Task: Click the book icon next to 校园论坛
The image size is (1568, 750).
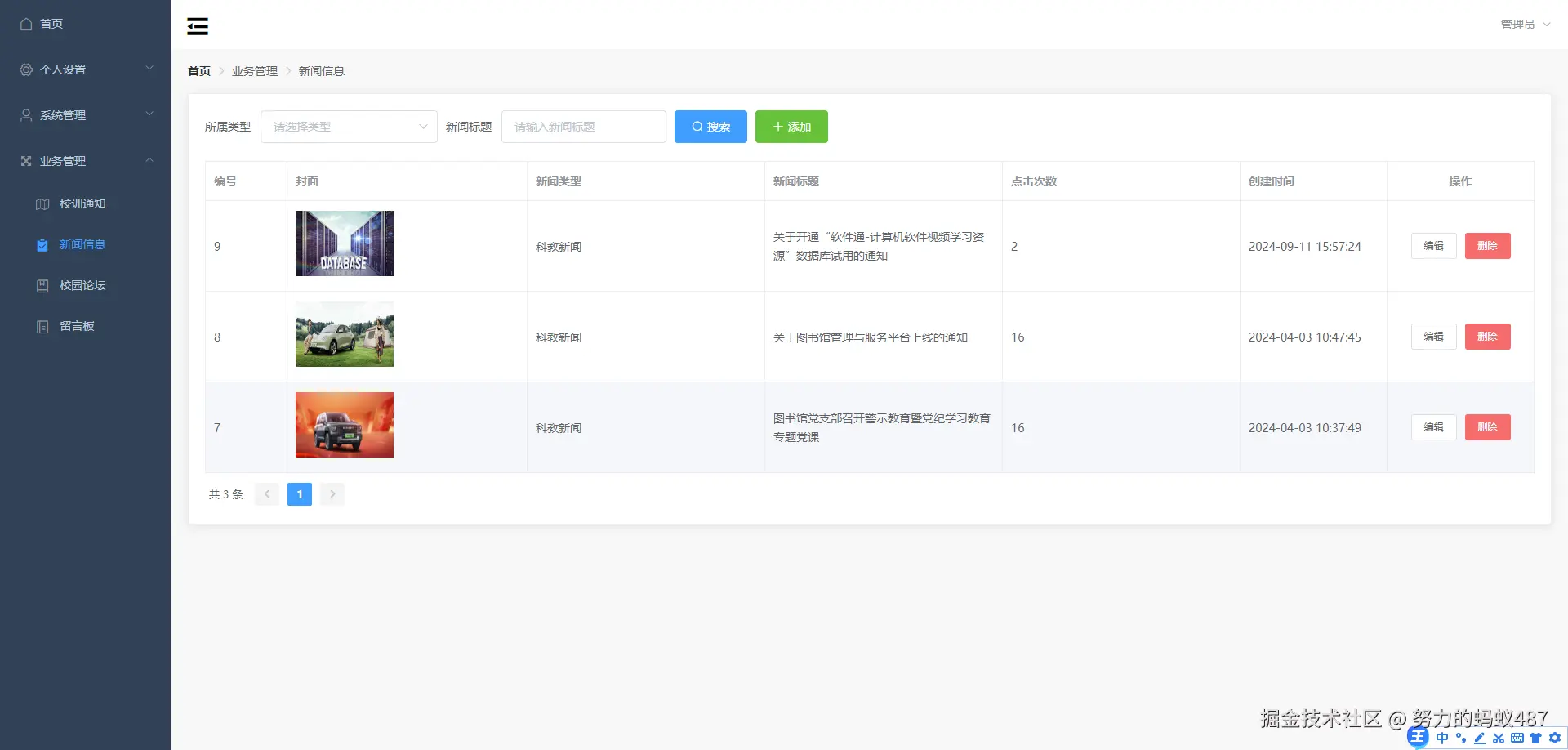Action: (42, 285)
